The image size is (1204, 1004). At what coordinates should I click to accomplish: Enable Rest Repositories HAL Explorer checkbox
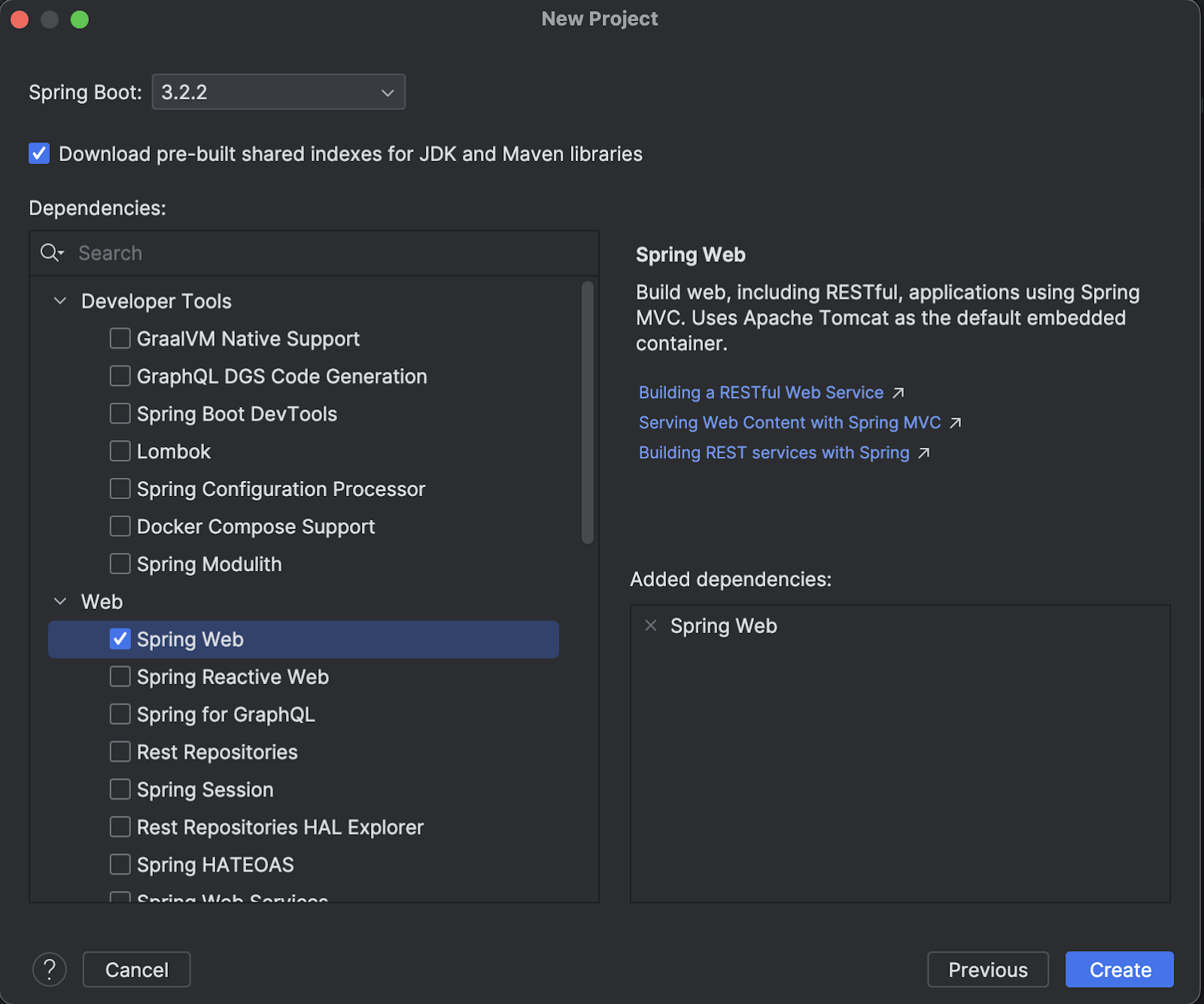[x=120, y=827]
